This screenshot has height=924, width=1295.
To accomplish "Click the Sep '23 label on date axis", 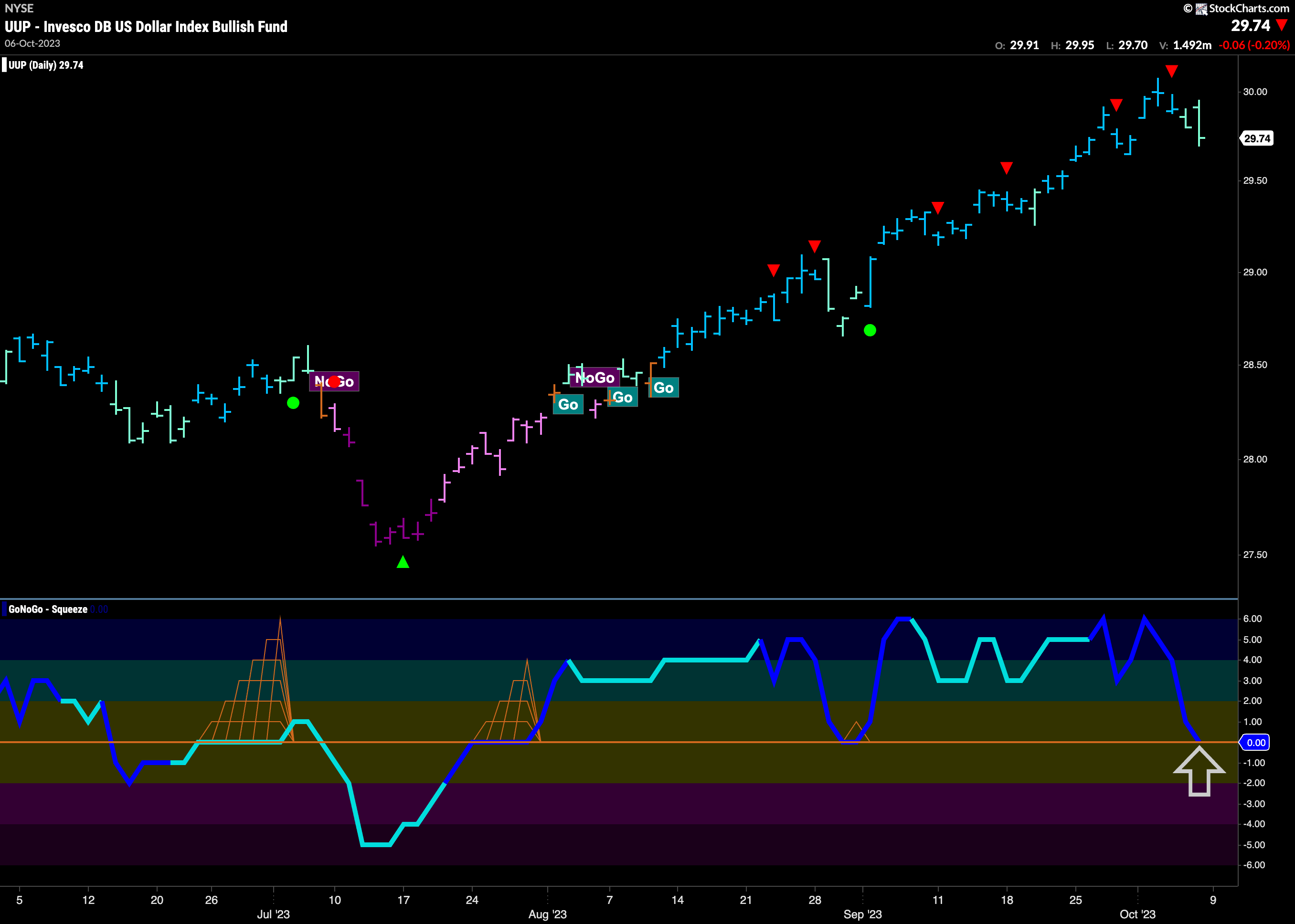I will (x=862, y=914).
